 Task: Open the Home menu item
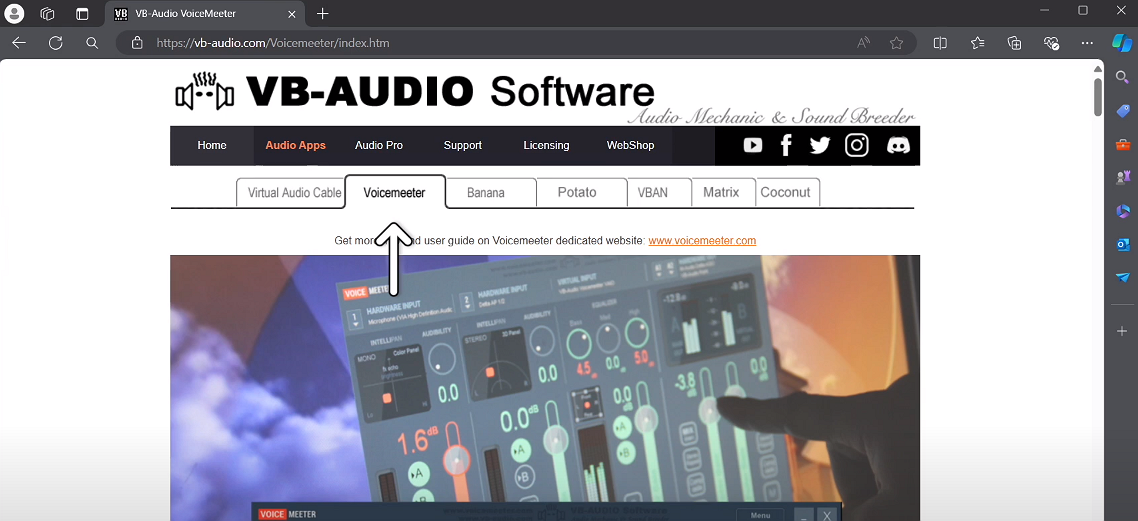[212, 145]
